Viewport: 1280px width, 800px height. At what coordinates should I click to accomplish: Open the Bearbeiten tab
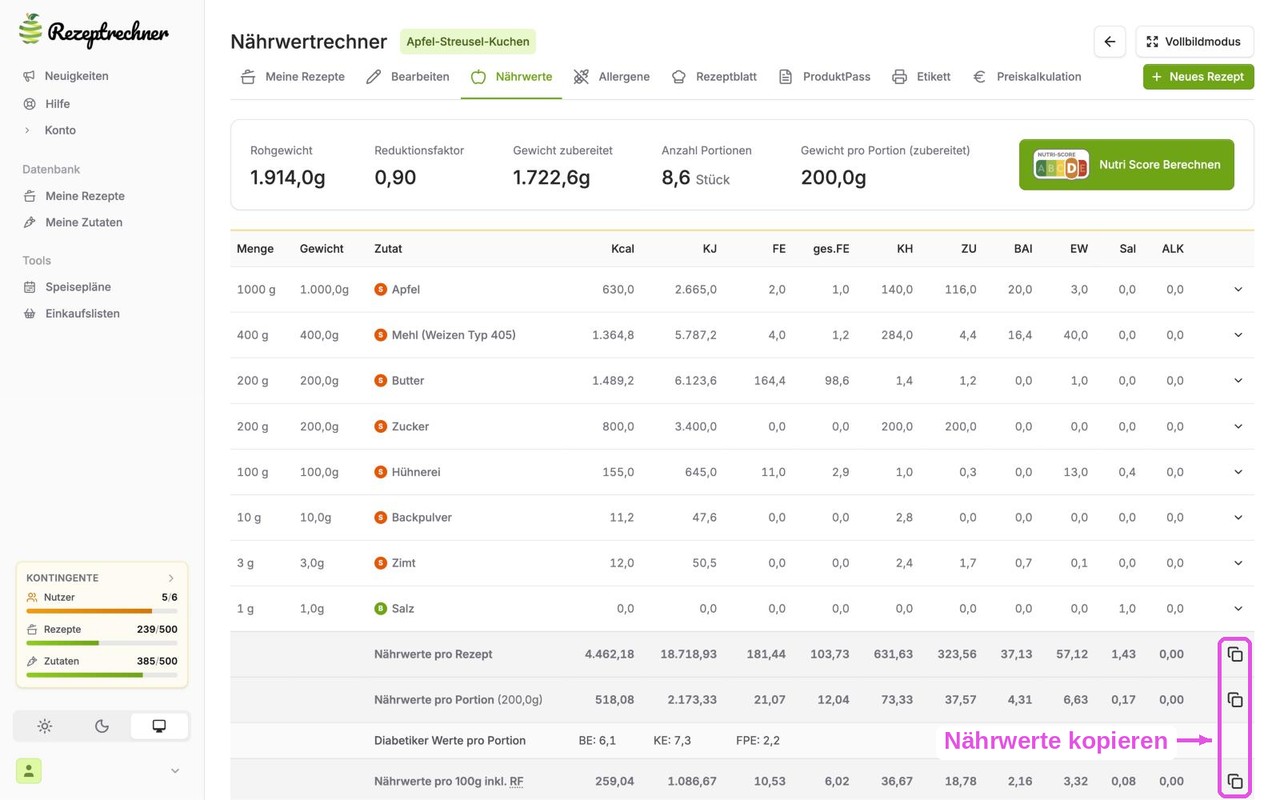tap(407, 76)
